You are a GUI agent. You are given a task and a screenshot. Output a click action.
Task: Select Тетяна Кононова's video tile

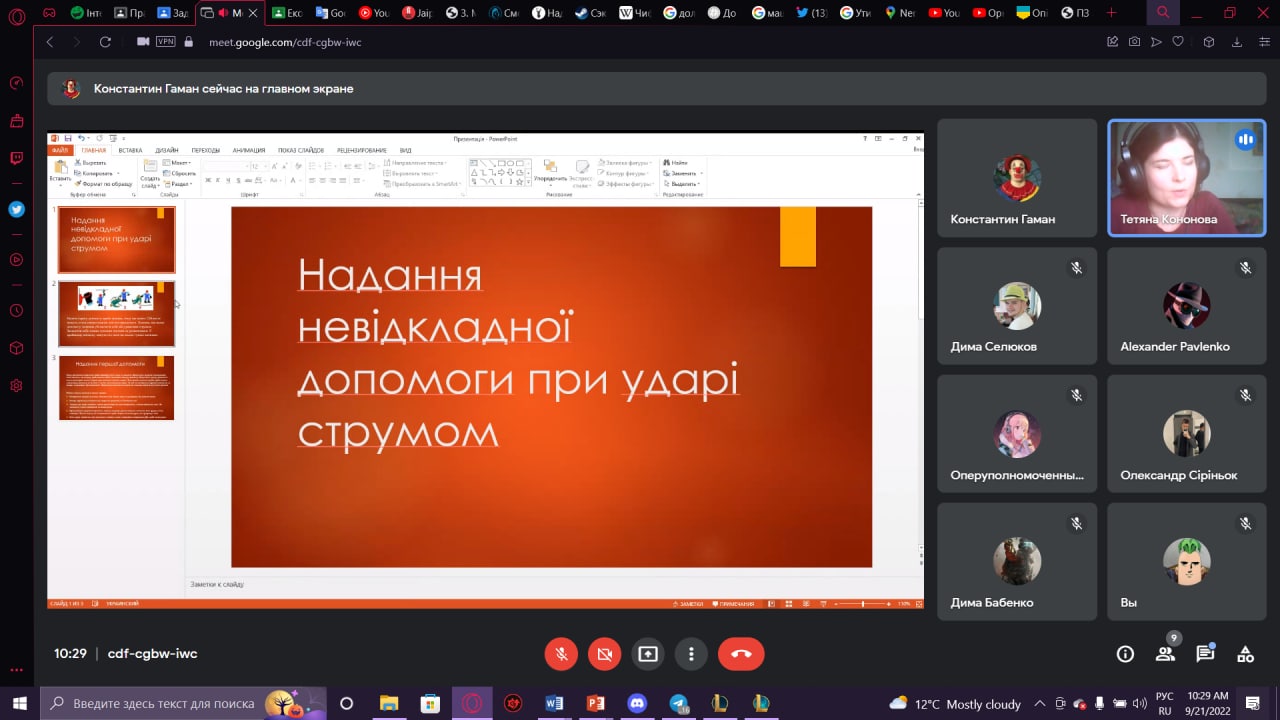pos(1187,178)
